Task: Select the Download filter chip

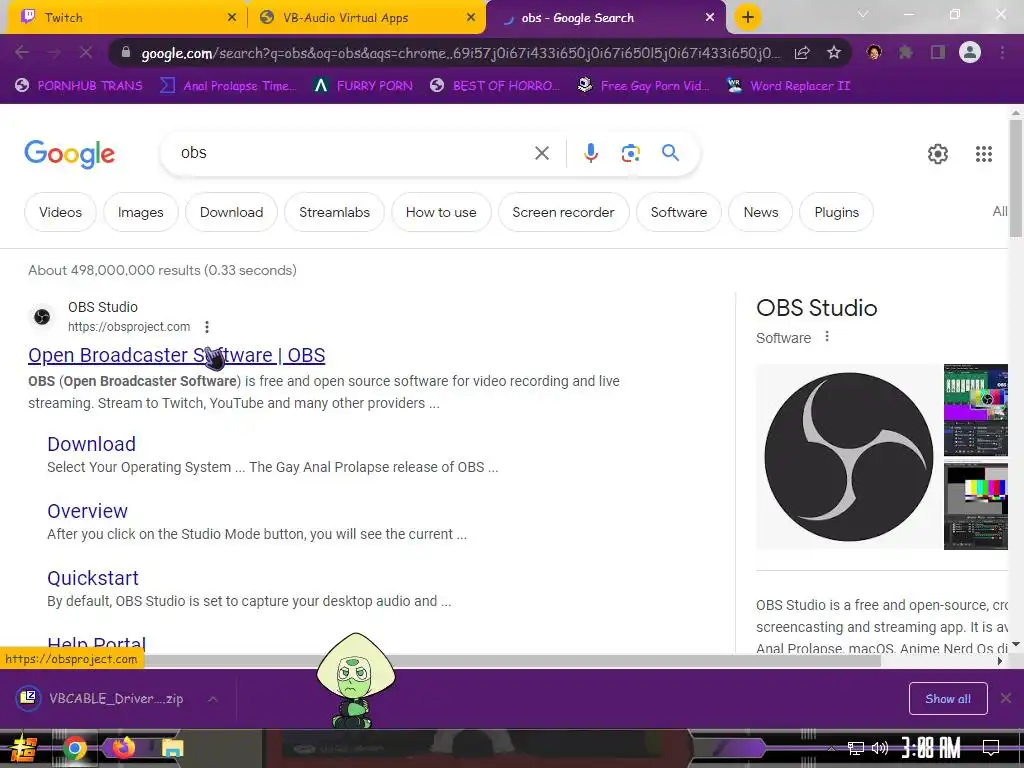Action: coord(231,212)
